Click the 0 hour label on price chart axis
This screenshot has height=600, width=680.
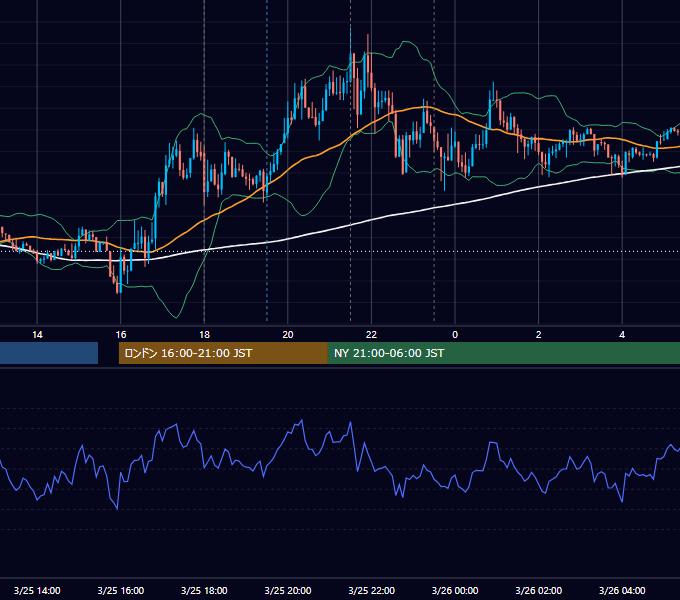(x=455, y=335)
